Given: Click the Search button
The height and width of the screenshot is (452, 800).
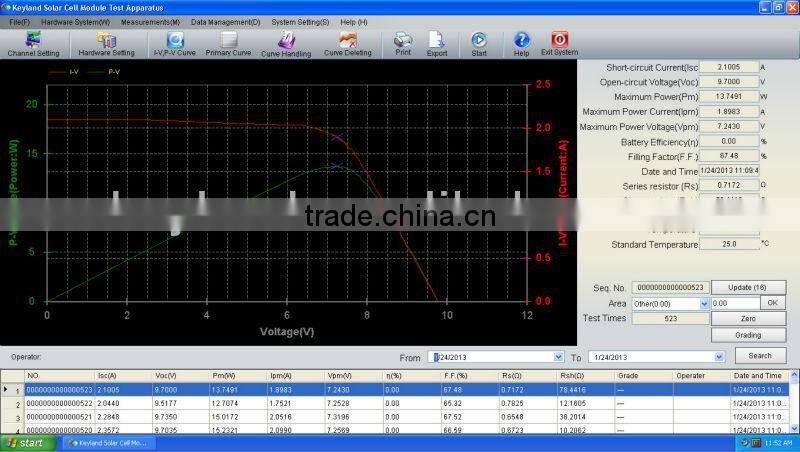Looking at the screenshot, I should 760,355.
